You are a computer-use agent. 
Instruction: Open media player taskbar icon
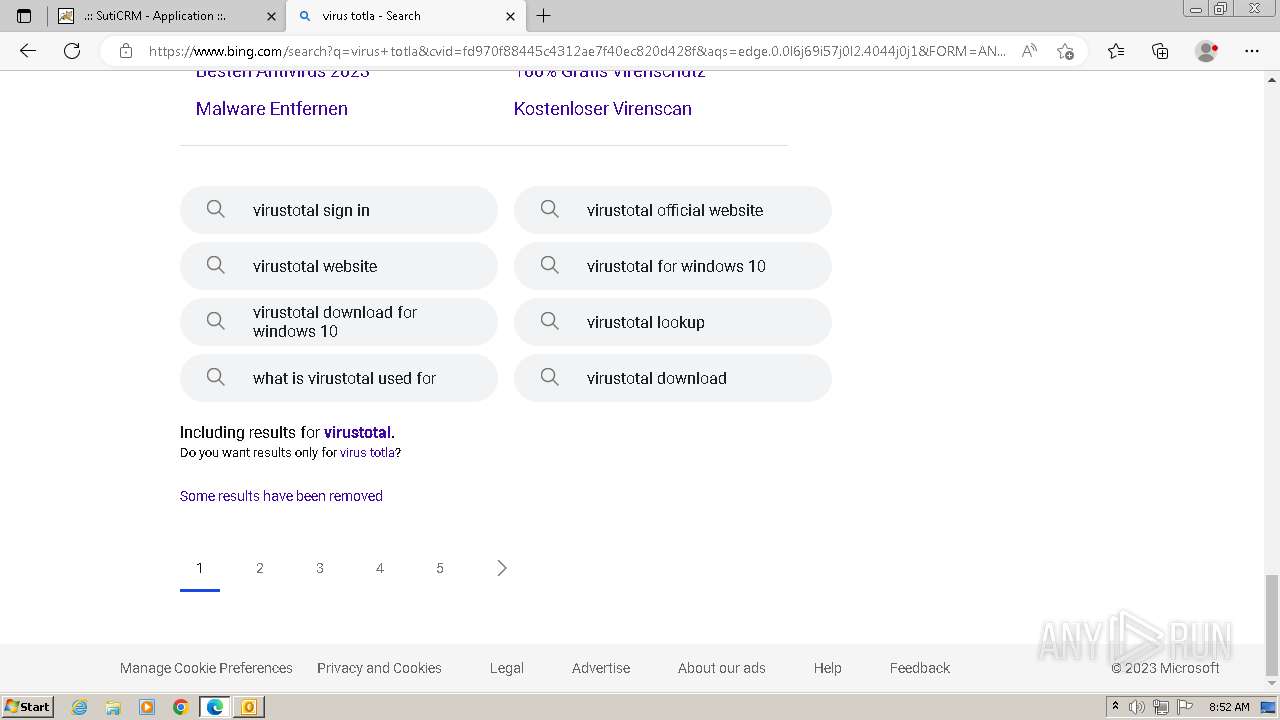coord(147,707)
